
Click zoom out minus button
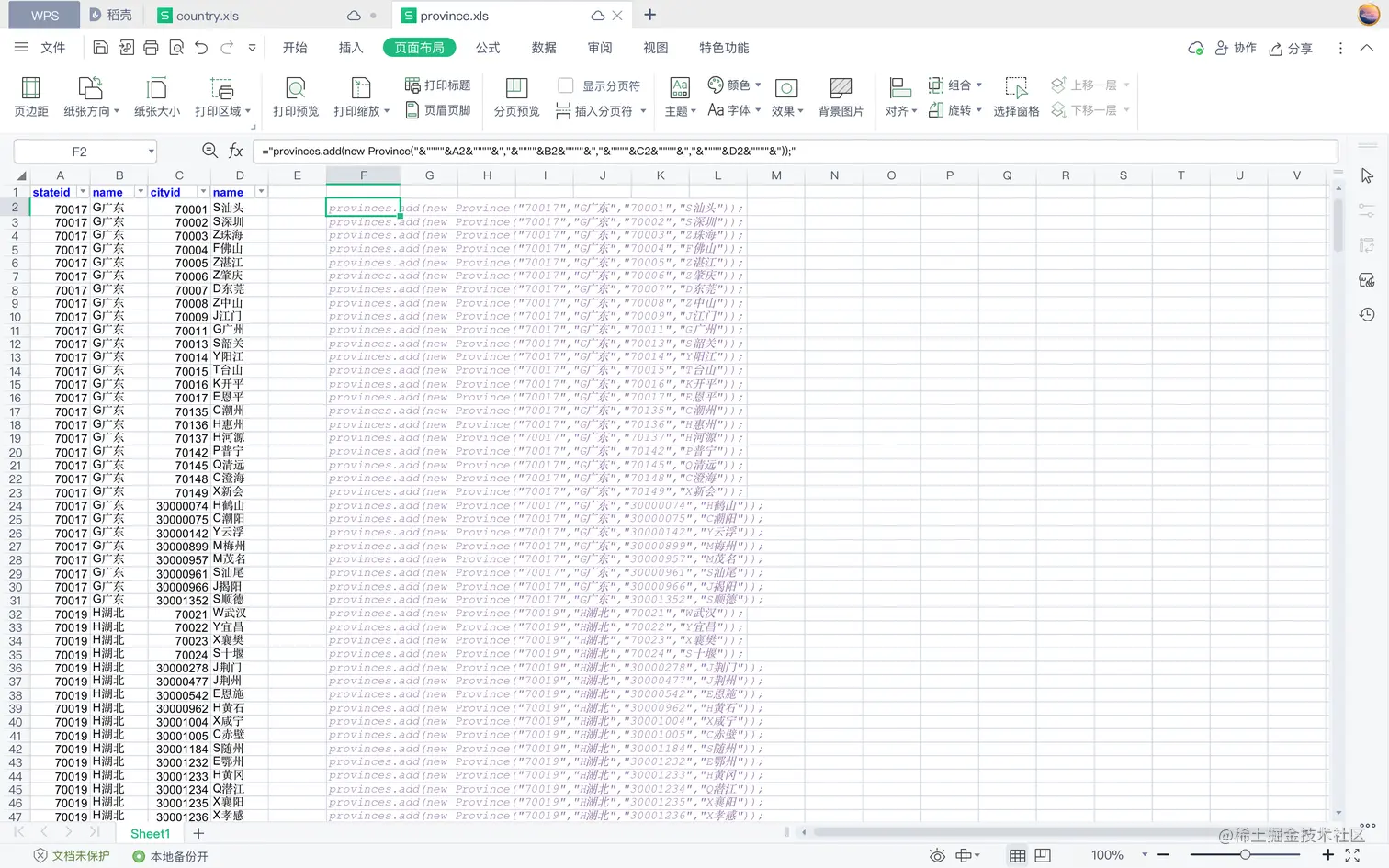(1163, 855)
